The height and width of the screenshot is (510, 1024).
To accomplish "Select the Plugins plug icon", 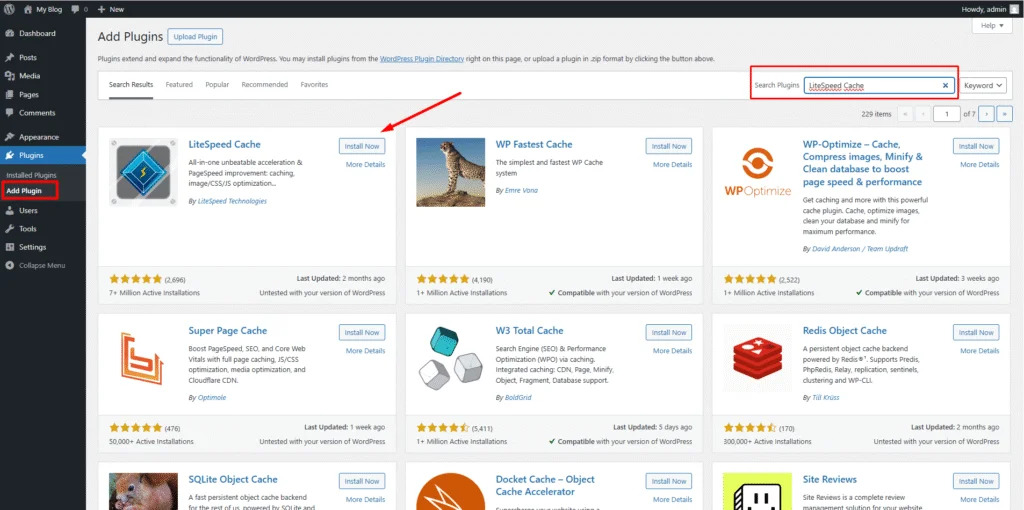I will [x=10, y=155].
